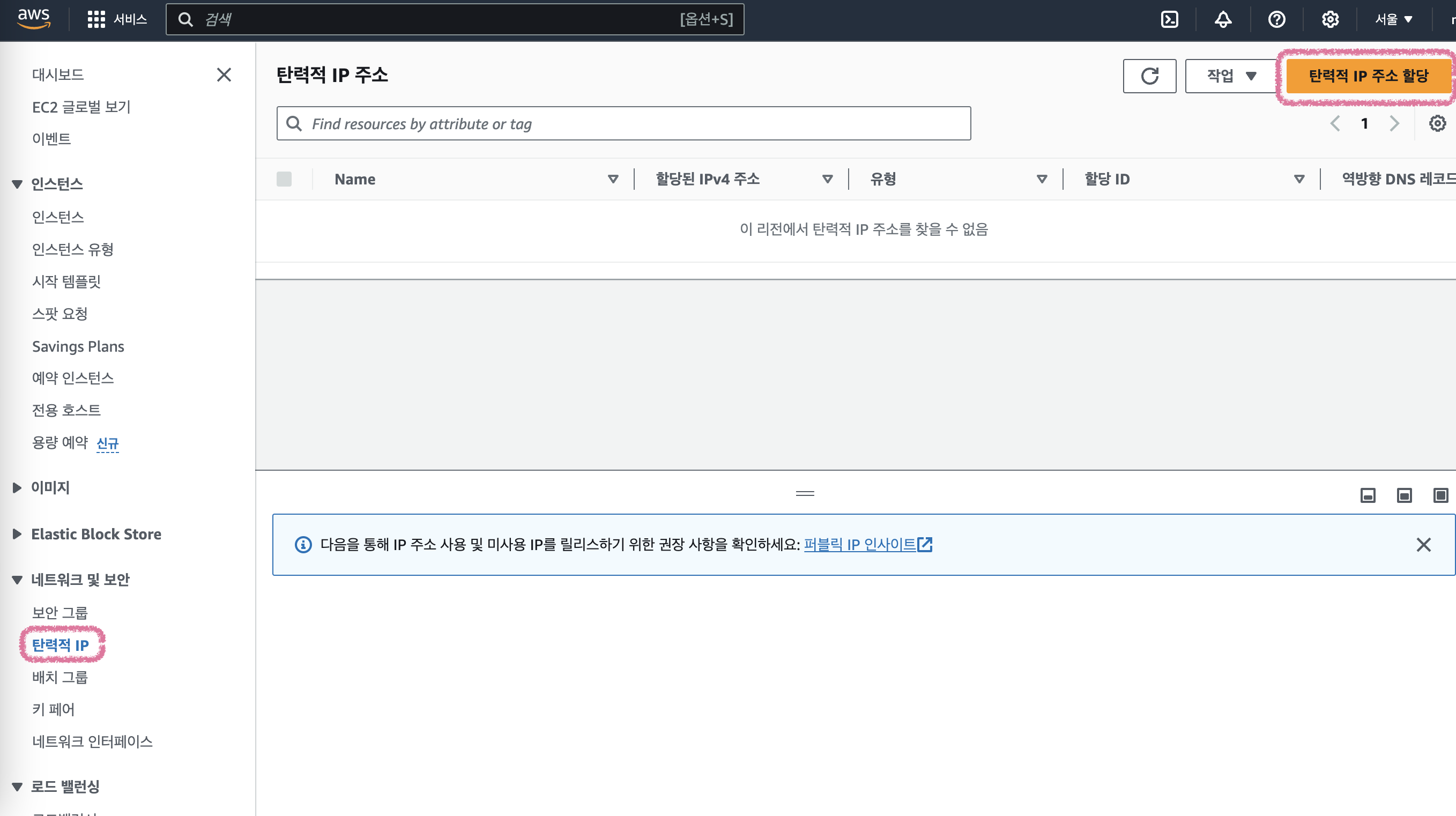Open the 서울 region selector

(1393, 19)
